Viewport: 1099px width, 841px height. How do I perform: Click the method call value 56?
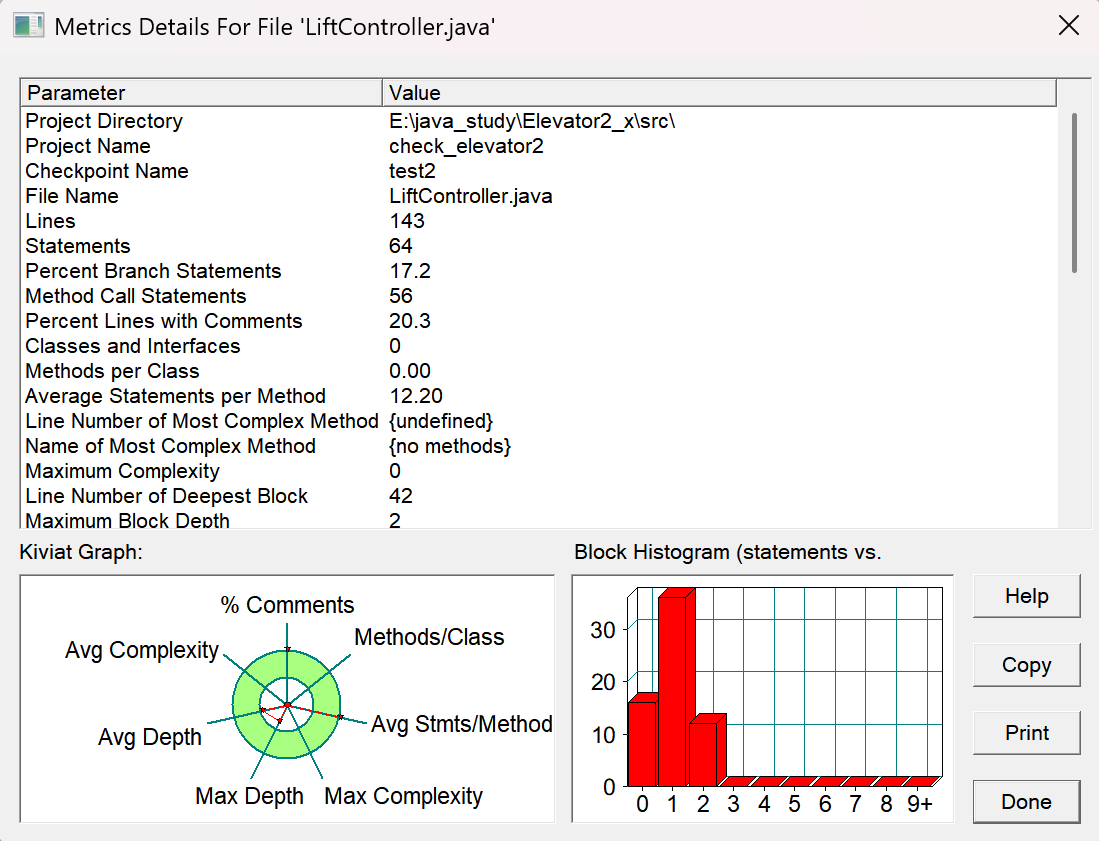(400, 296)
